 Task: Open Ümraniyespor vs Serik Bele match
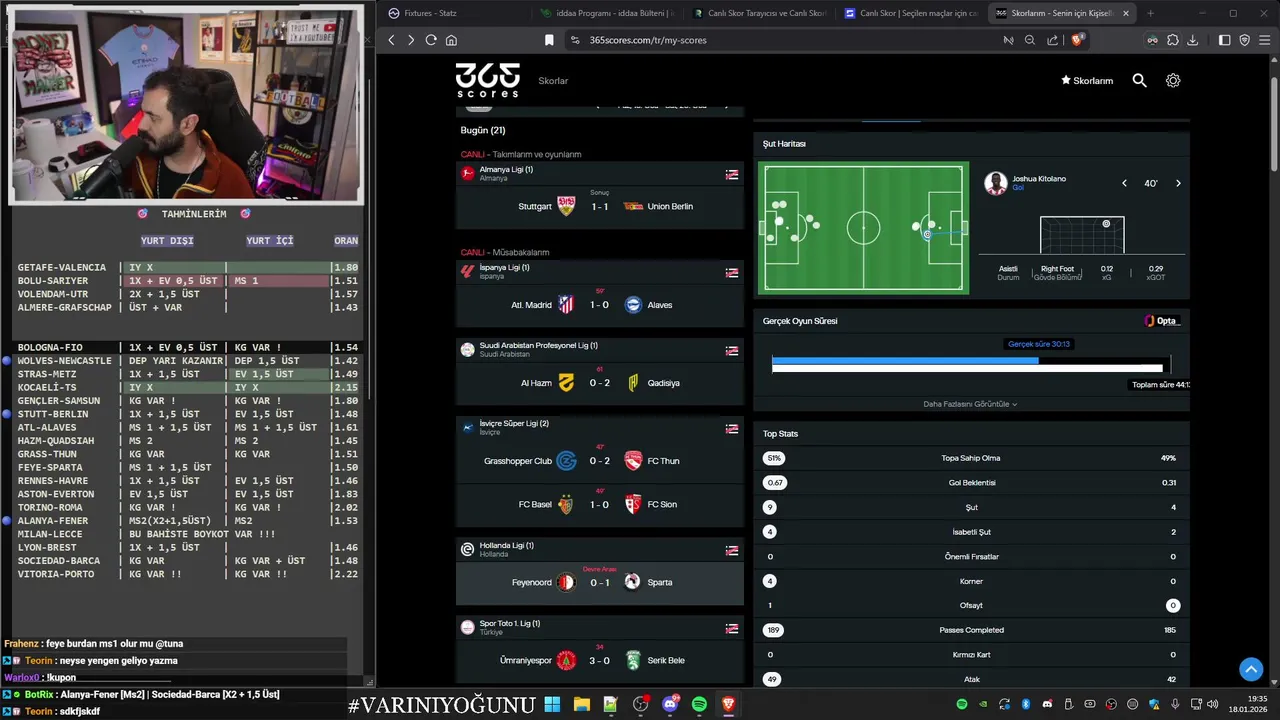tap(600, 660)
